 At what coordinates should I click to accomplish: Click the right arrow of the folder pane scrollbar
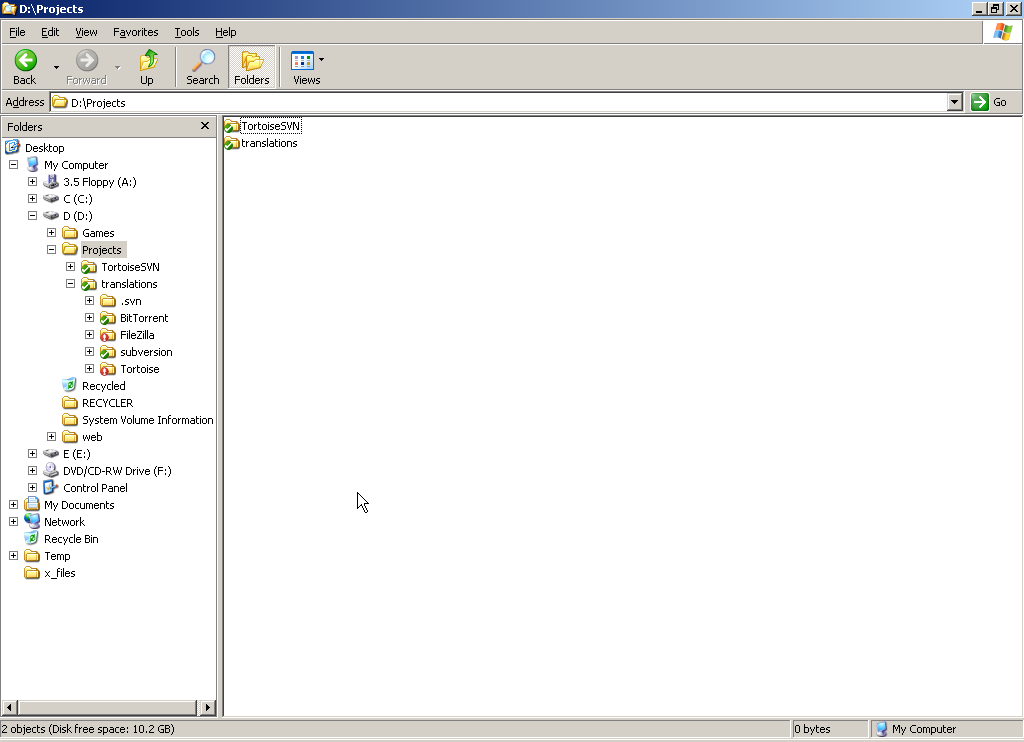pyautogui.click(x=208, y=707)
